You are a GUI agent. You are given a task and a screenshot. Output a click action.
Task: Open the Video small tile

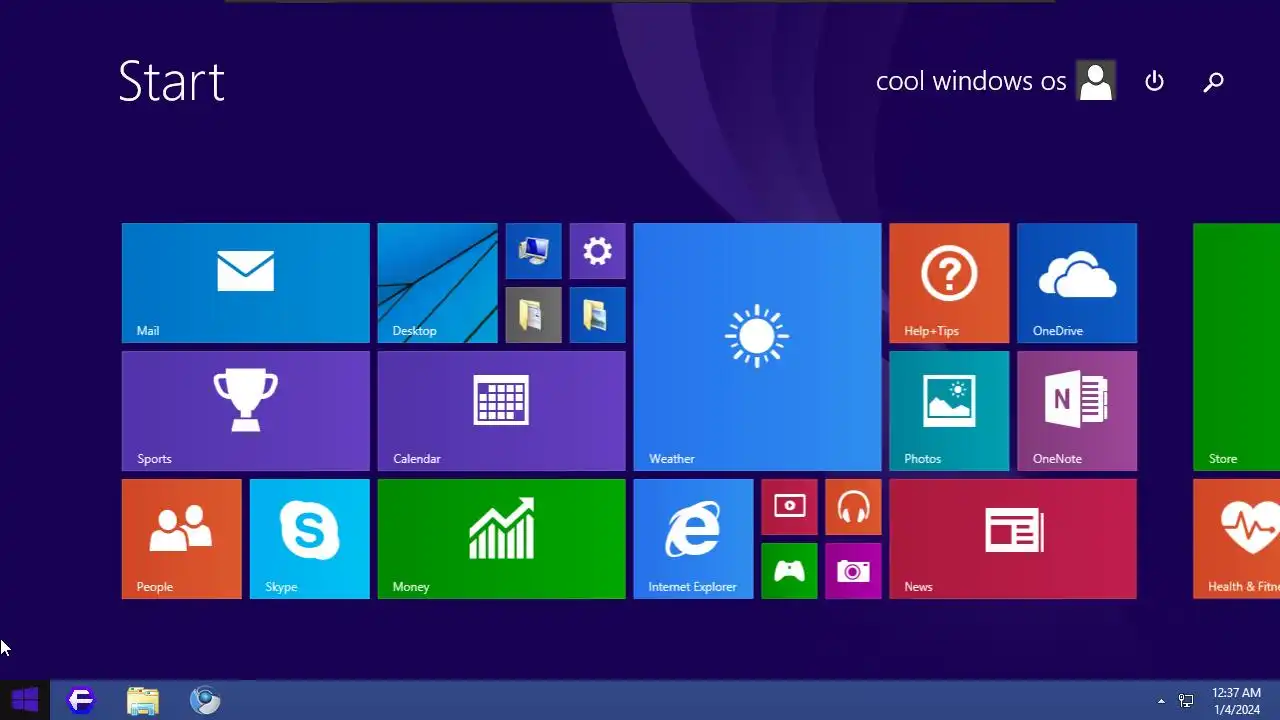(x=789, y=507)
